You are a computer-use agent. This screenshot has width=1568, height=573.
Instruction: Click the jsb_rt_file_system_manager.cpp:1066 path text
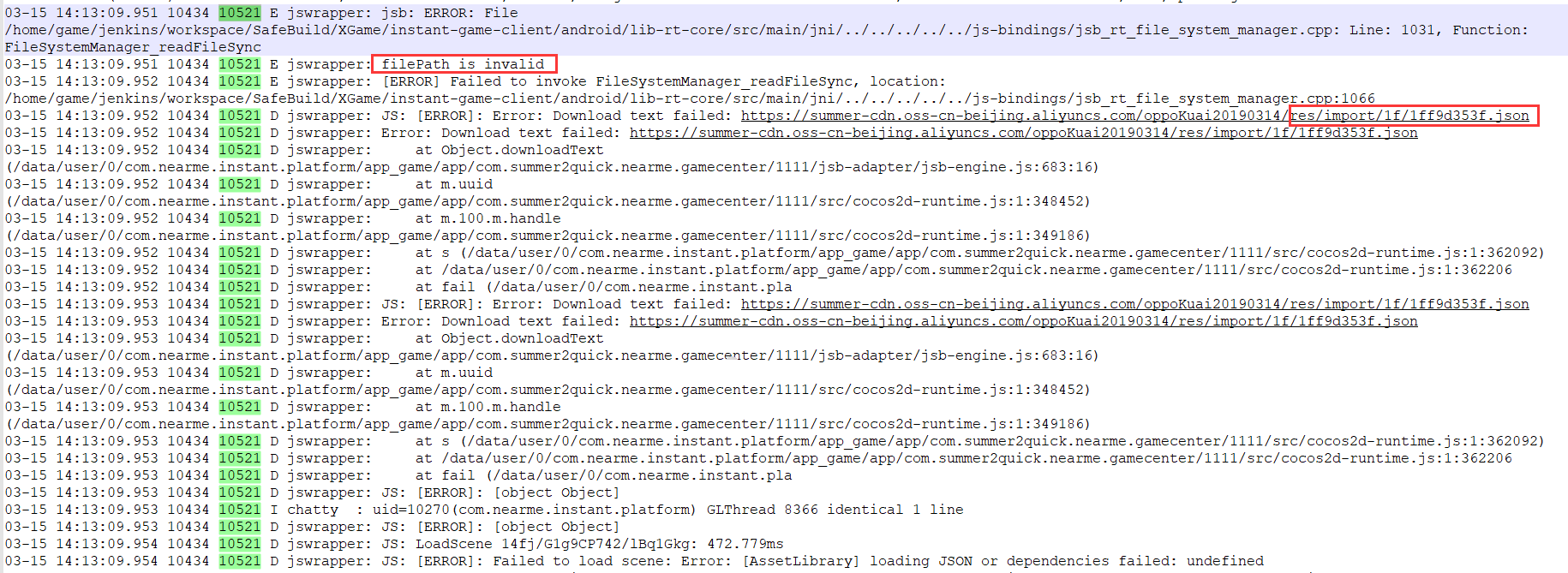pos(690,98)
